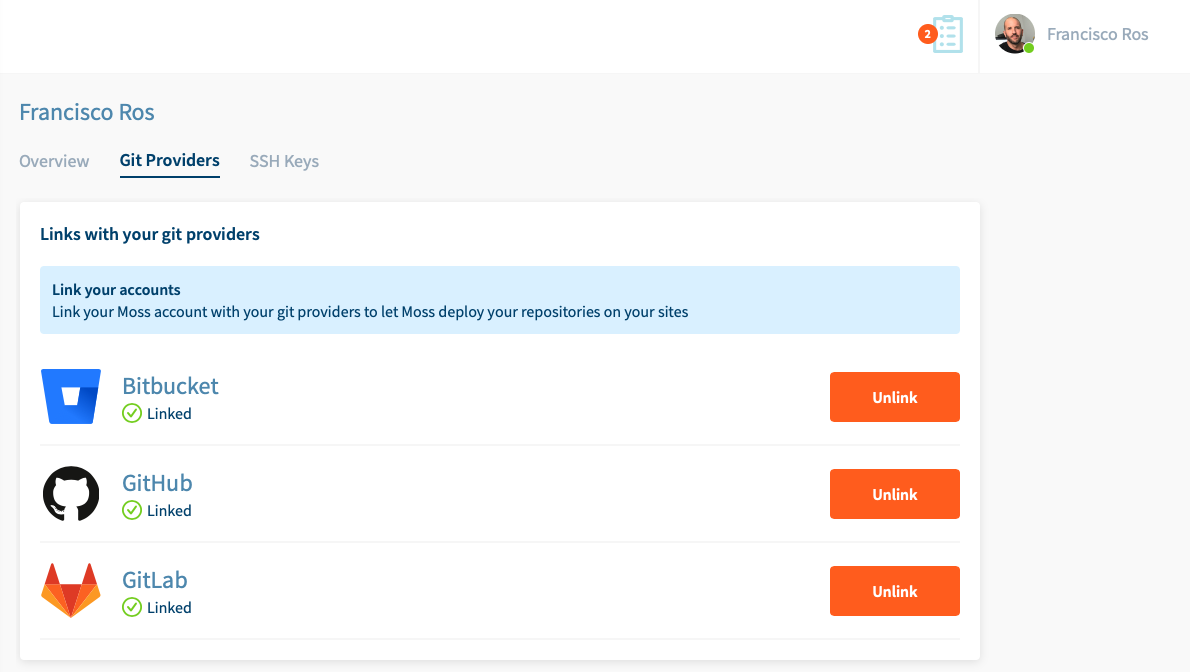Click the Linked status text under GitHub

point(169,511)
